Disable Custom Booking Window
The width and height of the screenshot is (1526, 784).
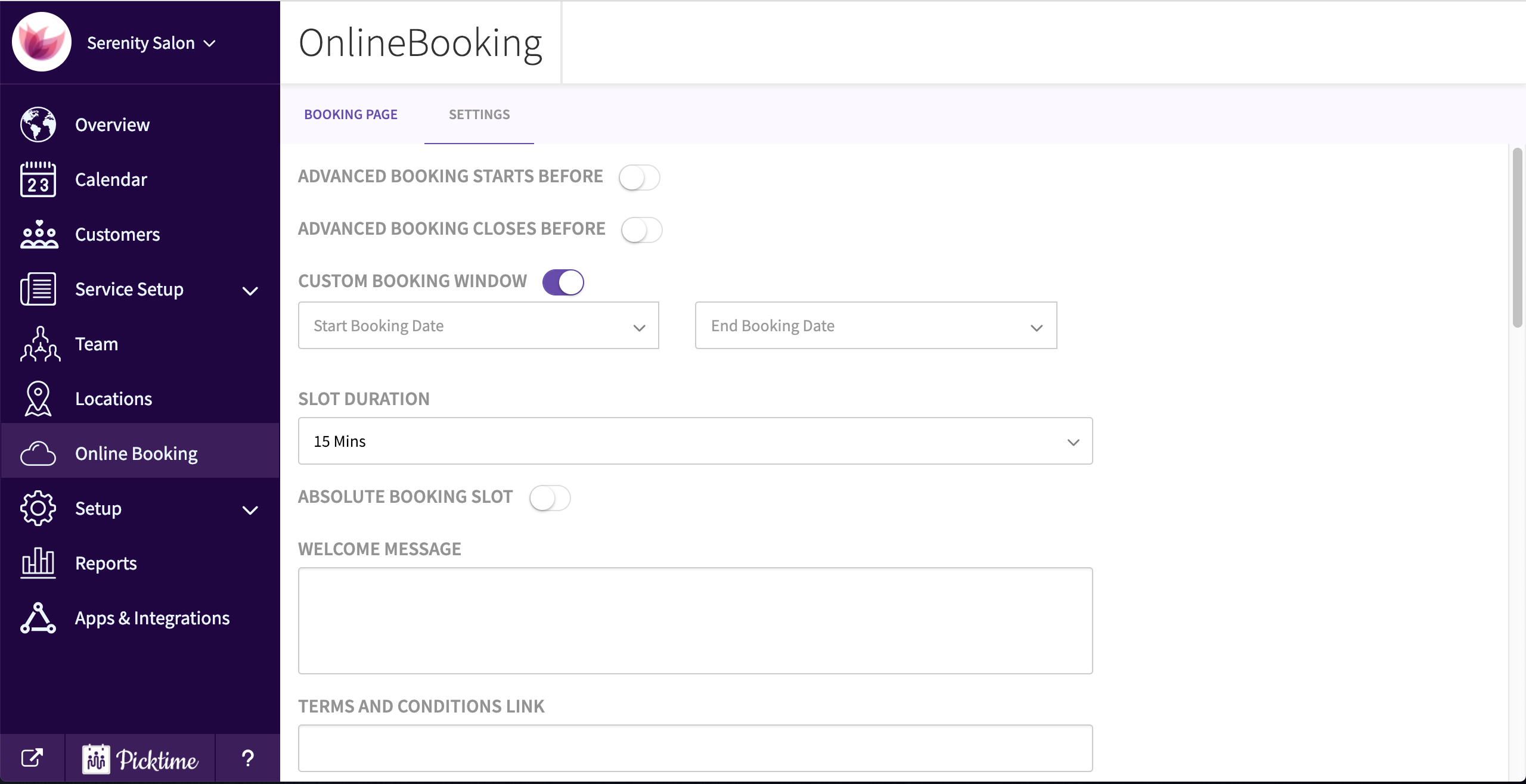click(x=563, y=282)
